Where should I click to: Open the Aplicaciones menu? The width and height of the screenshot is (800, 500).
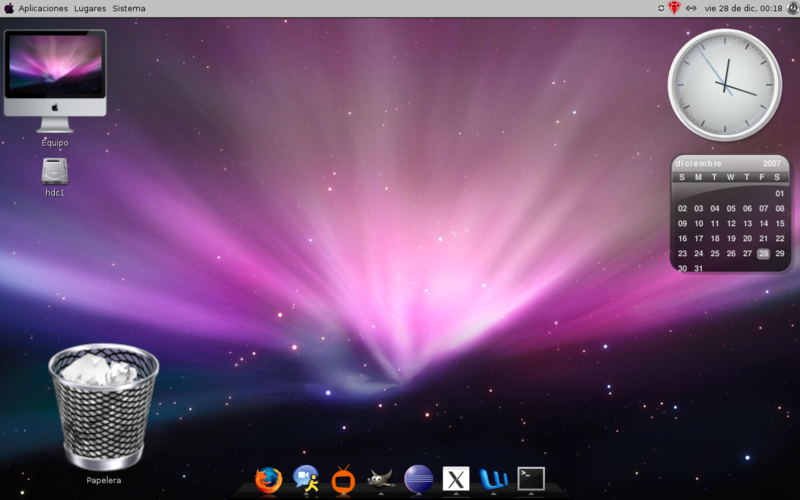(43, 8)
